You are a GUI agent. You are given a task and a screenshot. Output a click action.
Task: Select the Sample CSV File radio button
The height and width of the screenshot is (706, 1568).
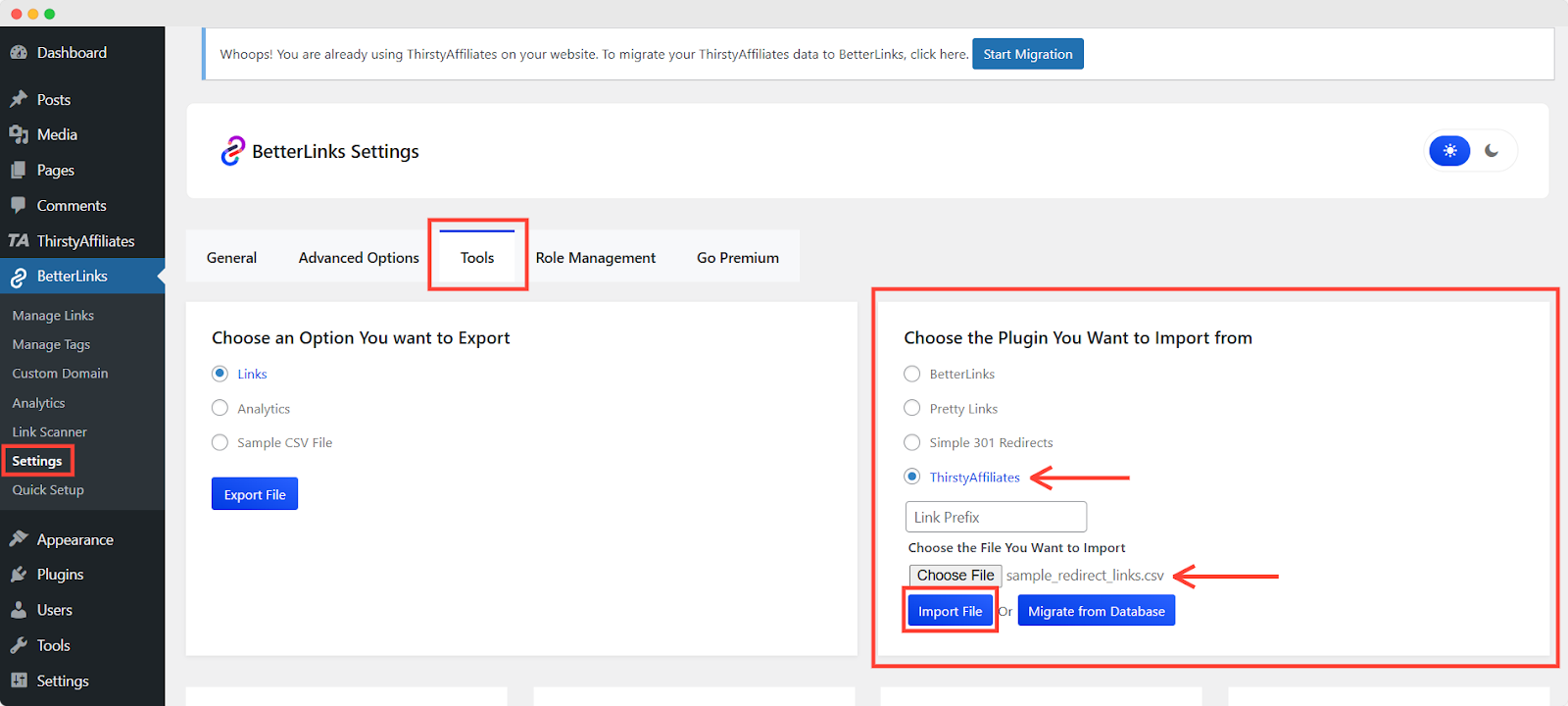[x=220, y=442]
